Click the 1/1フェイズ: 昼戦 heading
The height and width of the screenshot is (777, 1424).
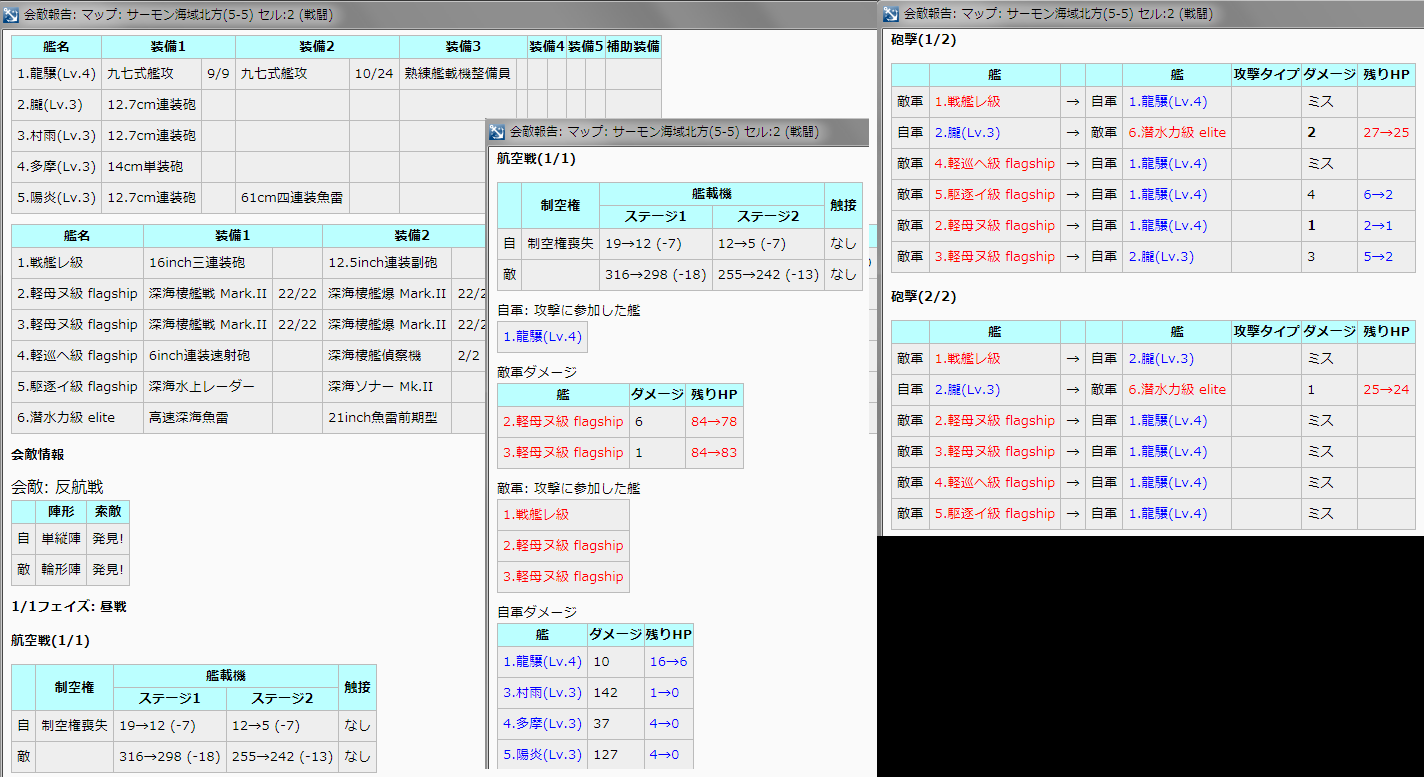pos(69,606)
